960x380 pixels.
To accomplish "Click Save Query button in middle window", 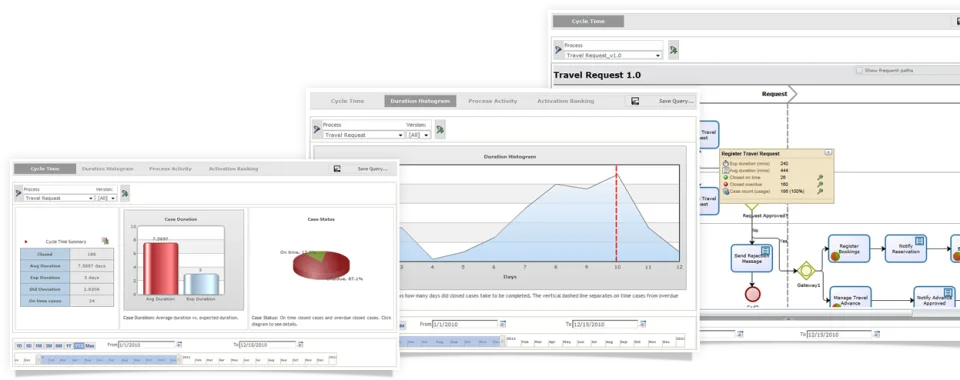I will (676, 101).
